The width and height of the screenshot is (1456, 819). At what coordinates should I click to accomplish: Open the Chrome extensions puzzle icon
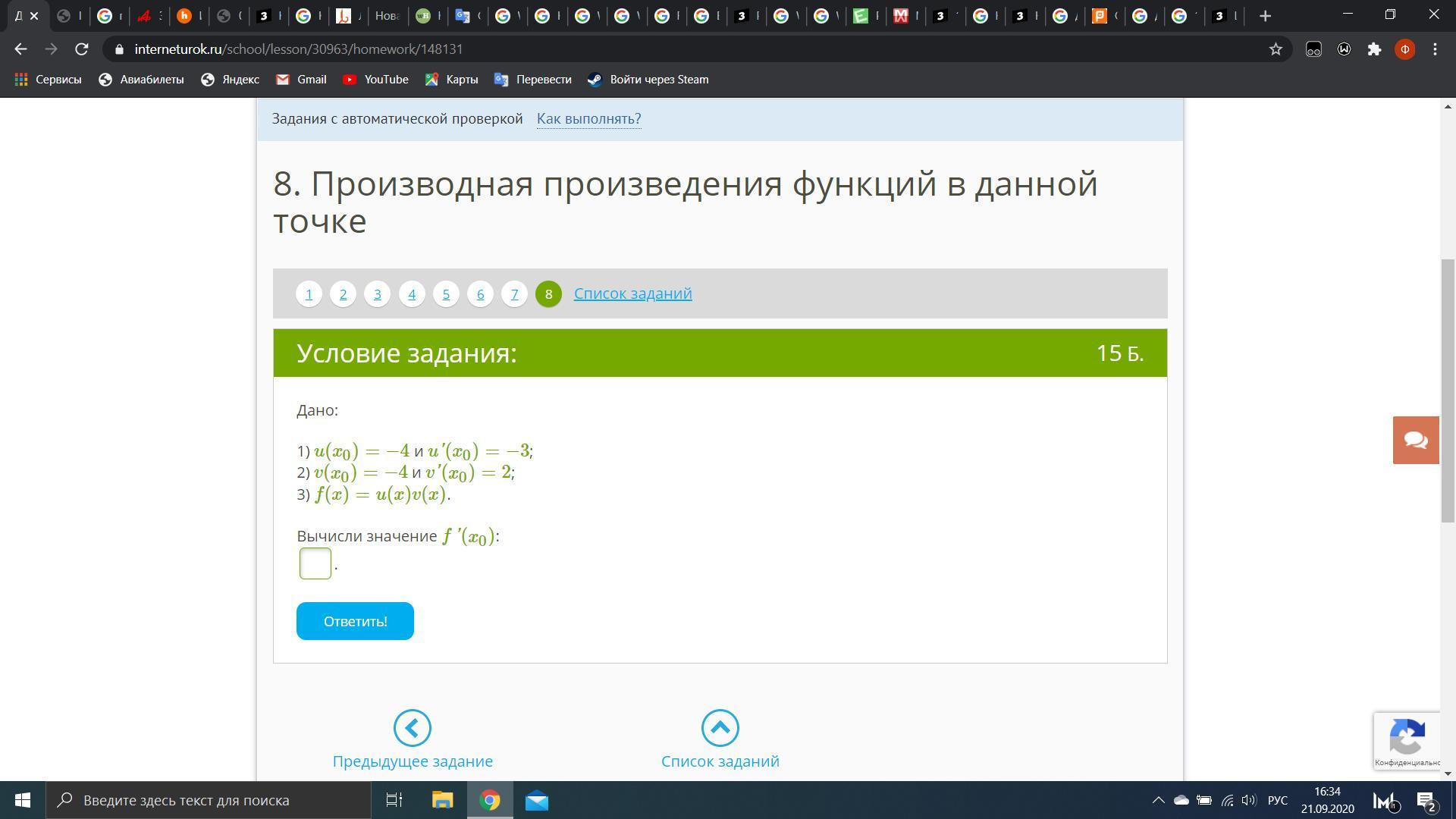point(1374,49)
